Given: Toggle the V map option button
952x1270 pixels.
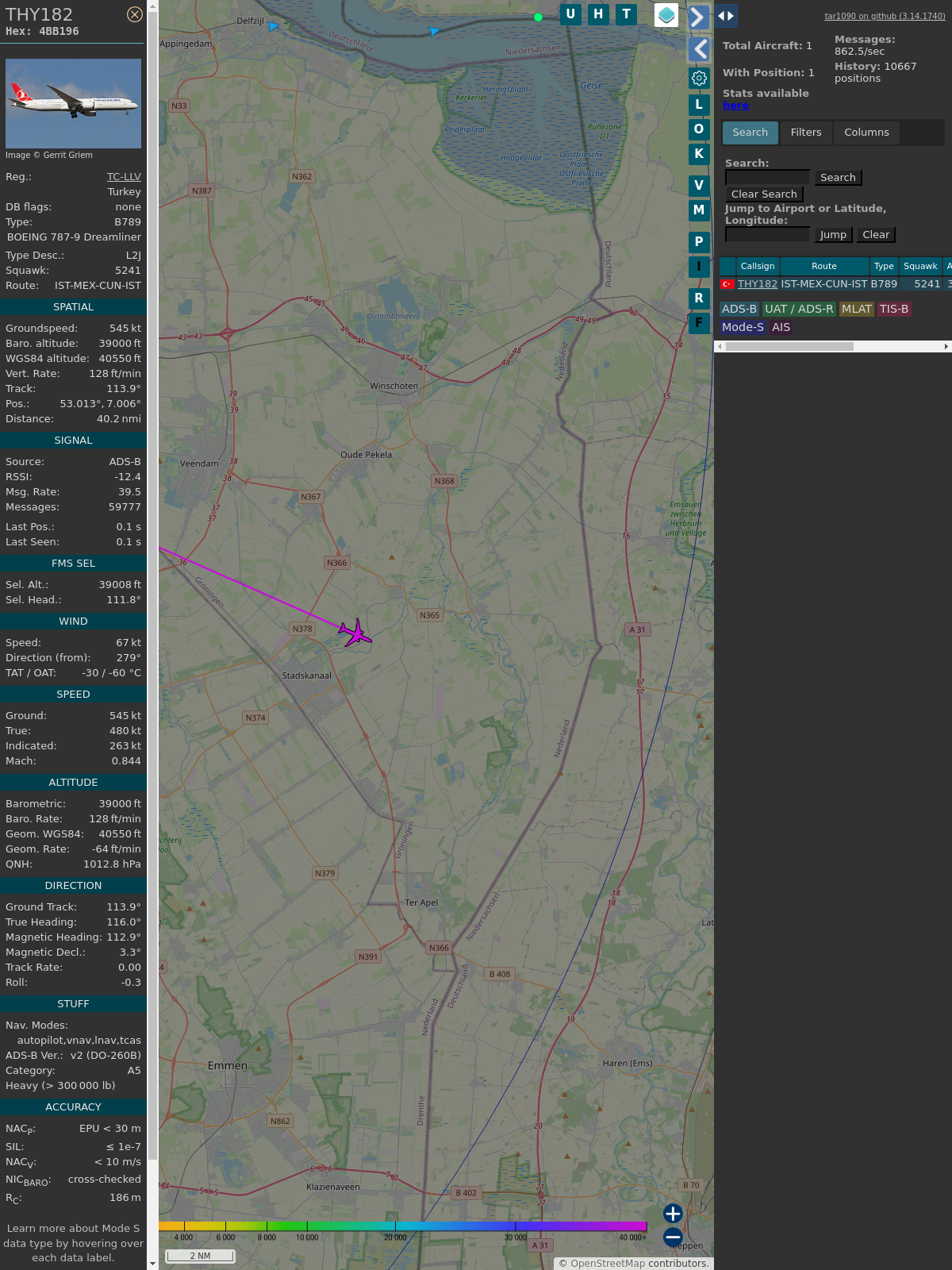Looking at the screenshot, I should [699, 185].
